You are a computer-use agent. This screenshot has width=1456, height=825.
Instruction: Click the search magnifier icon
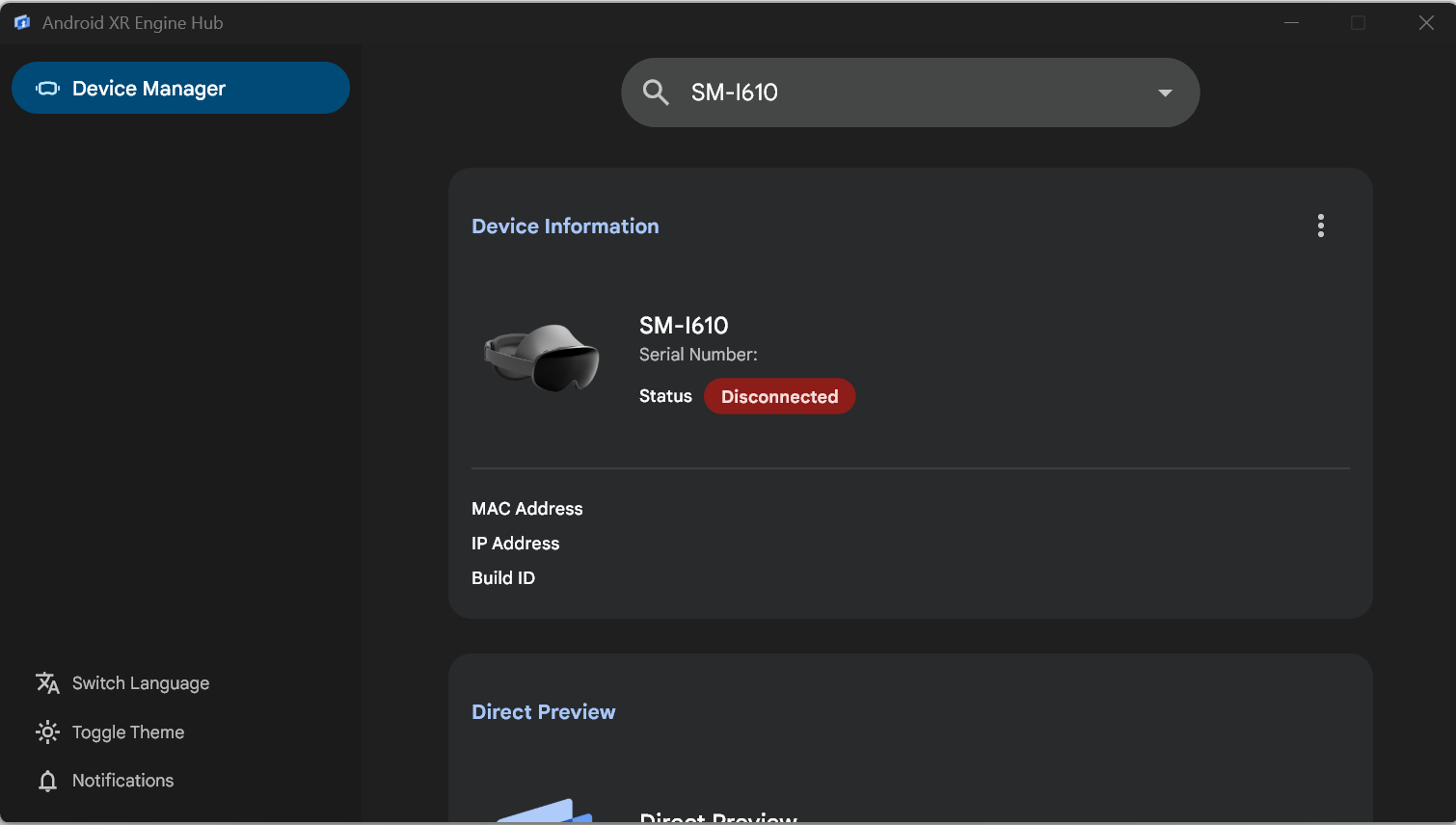coord(656,93)
